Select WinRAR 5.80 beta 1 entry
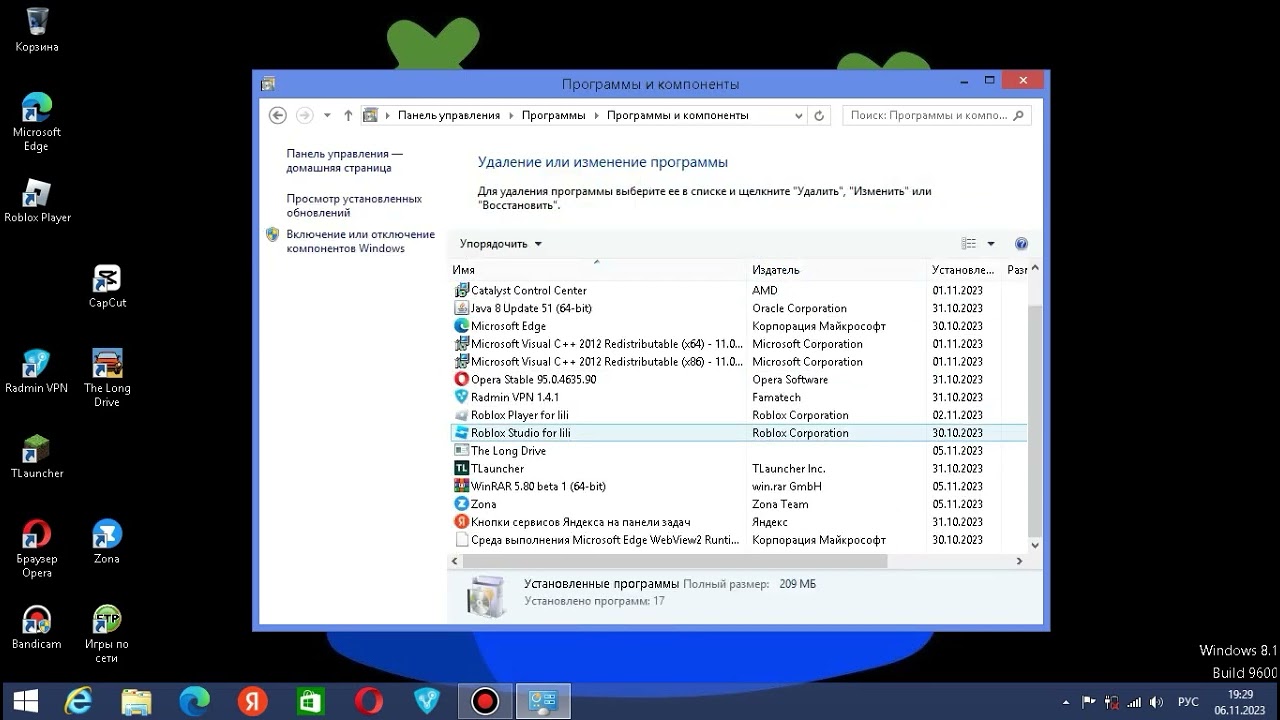 coord(740,486)
